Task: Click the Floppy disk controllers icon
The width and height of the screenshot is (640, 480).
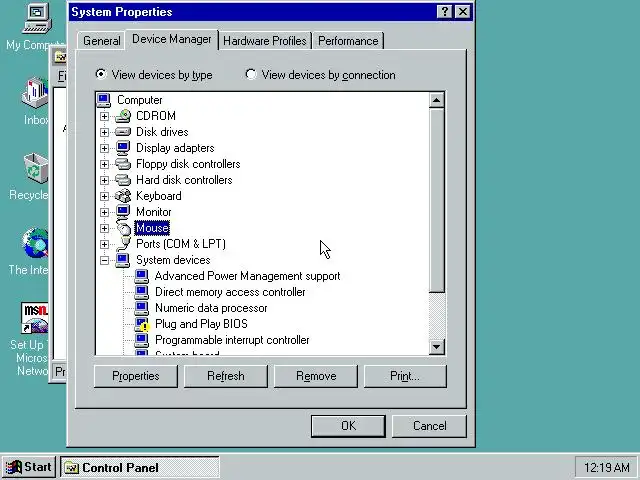Action: (123, 164)
